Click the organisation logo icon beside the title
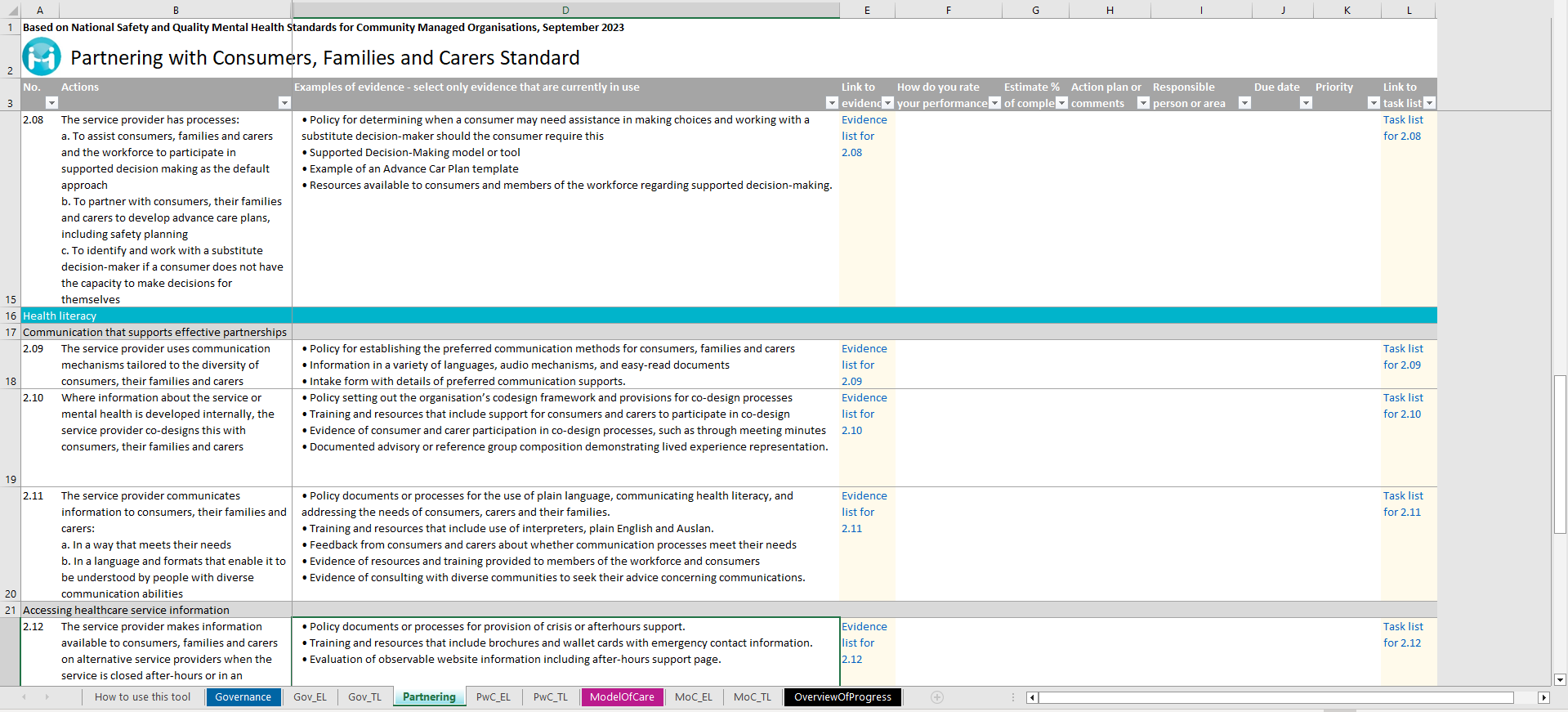 tap(41, 57)
